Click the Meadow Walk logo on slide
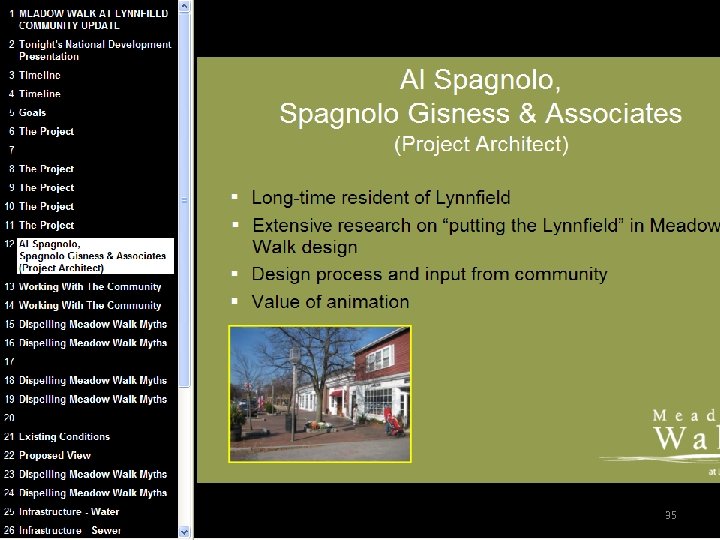This screenshot has height=540, width=720. pos(660,441)
